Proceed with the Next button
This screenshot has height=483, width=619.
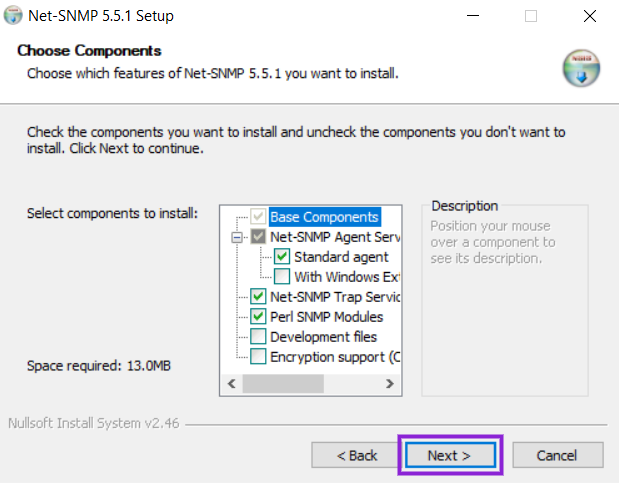click(450, 455)
